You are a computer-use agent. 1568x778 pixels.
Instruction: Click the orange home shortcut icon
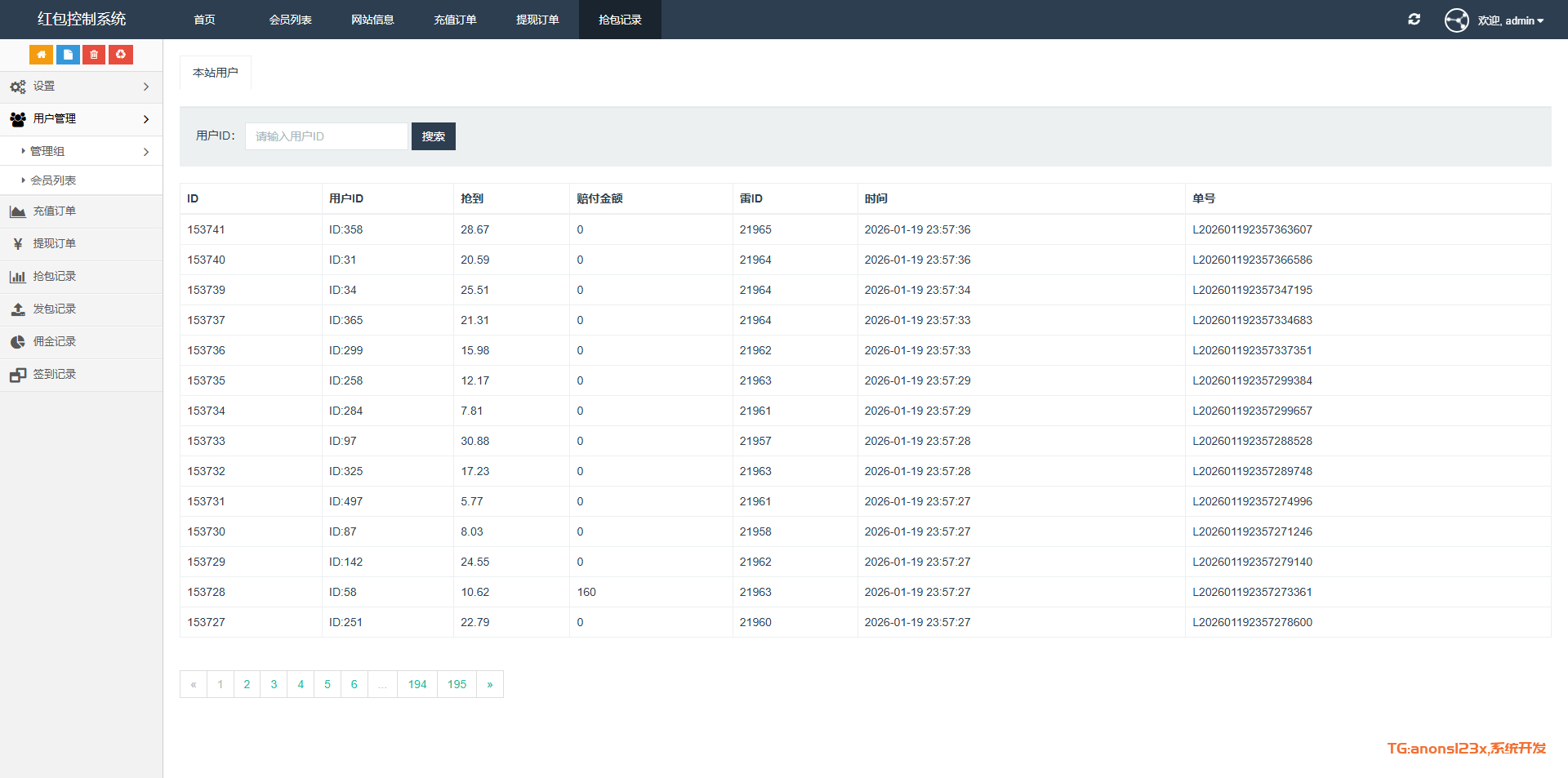coord(41,55)
